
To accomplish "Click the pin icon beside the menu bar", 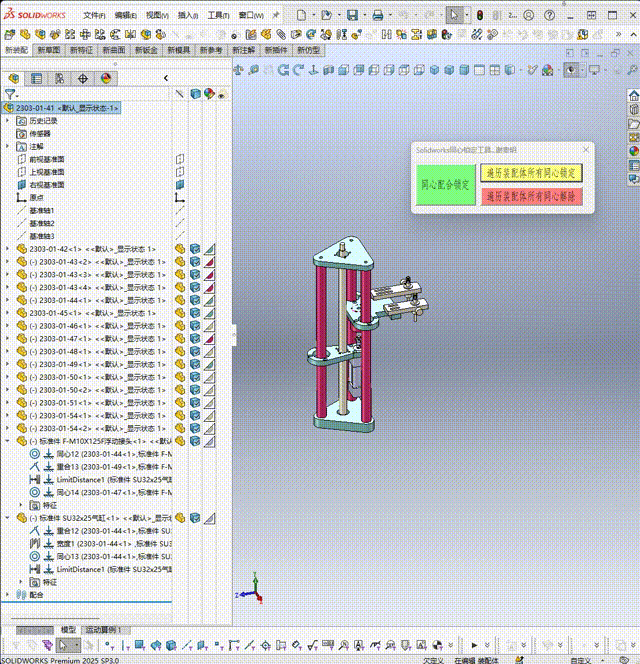I will 276,16.
